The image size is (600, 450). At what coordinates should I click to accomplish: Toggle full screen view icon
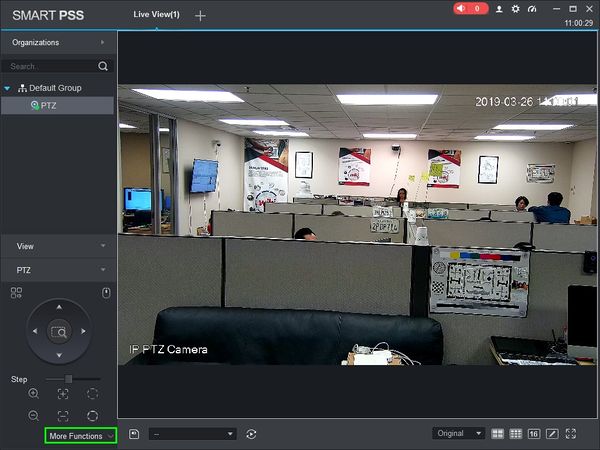(x=571, y=434)
